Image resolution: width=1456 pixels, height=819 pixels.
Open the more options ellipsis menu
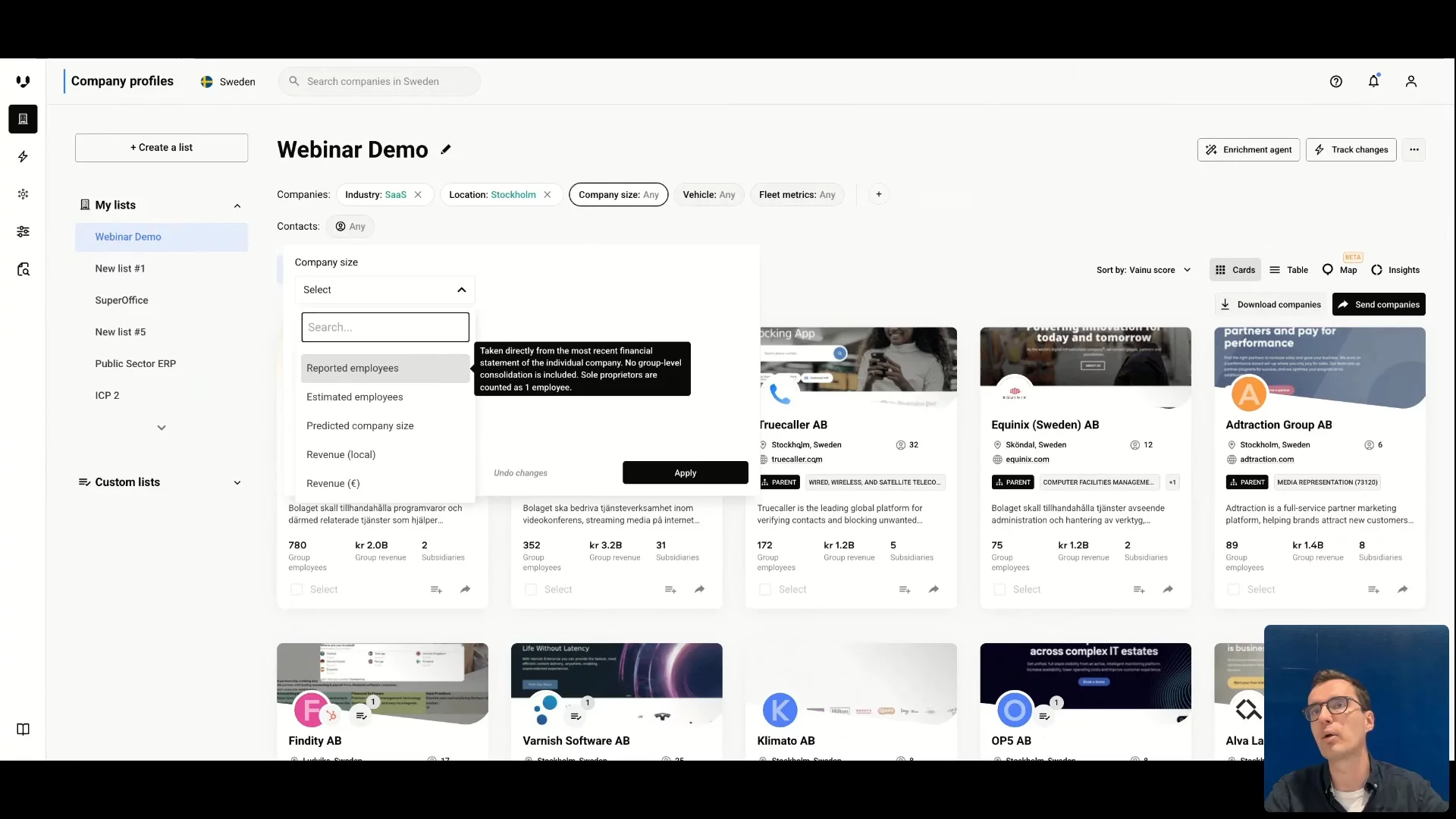pyautogui.click(x=1414, y=150)
